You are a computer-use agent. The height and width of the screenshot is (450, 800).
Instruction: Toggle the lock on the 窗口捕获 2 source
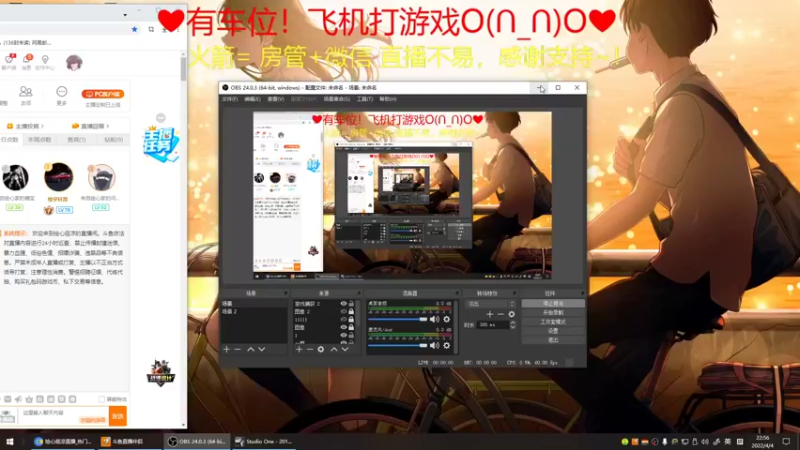pos(351,304)
